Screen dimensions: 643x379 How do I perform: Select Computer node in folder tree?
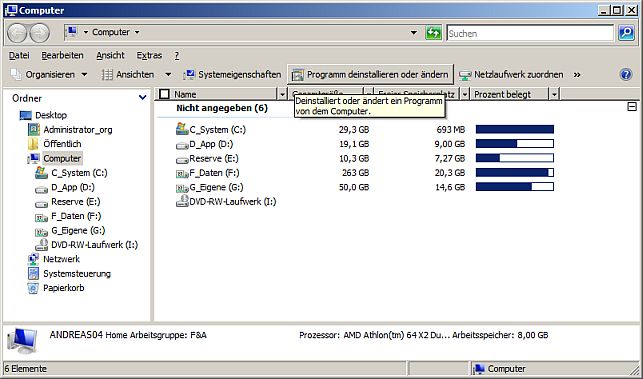[62, 158]
